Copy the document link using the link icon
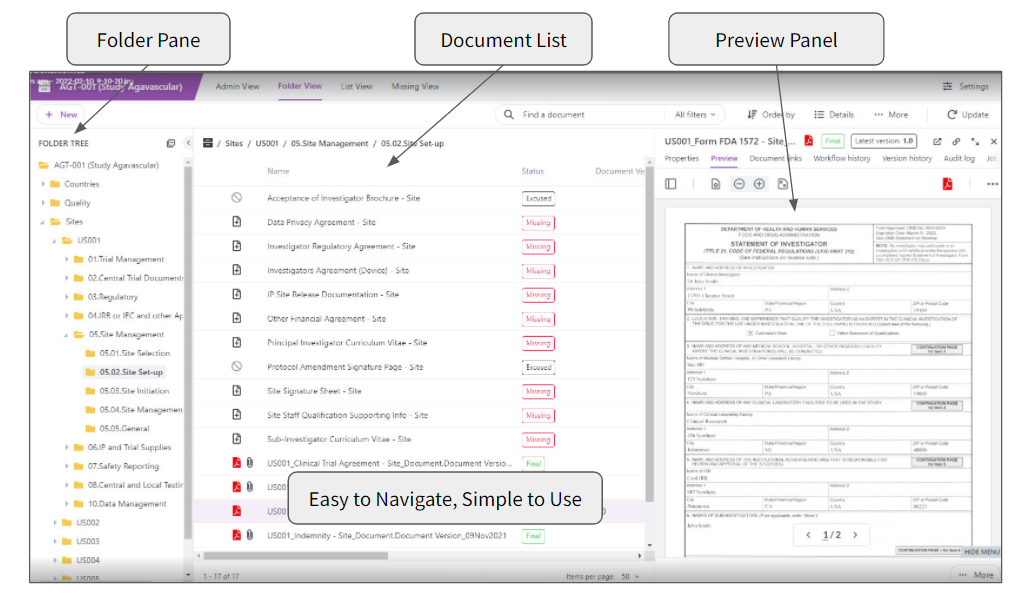Image resolution: width=1022 pixels, height=596 pixels. point(955,141)
